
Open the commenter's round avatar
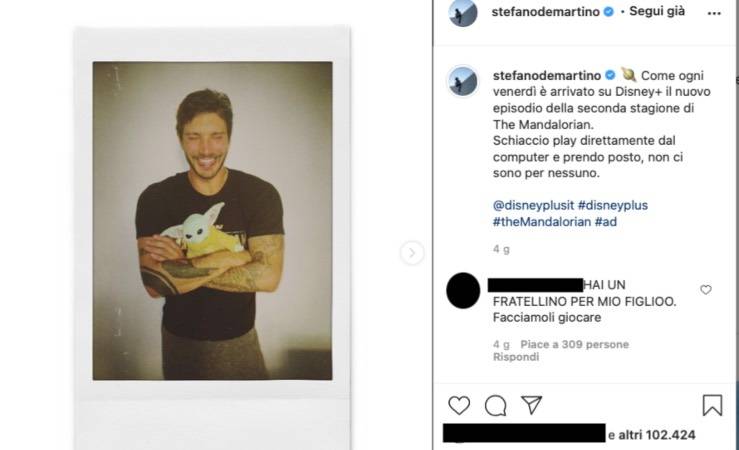463,289
